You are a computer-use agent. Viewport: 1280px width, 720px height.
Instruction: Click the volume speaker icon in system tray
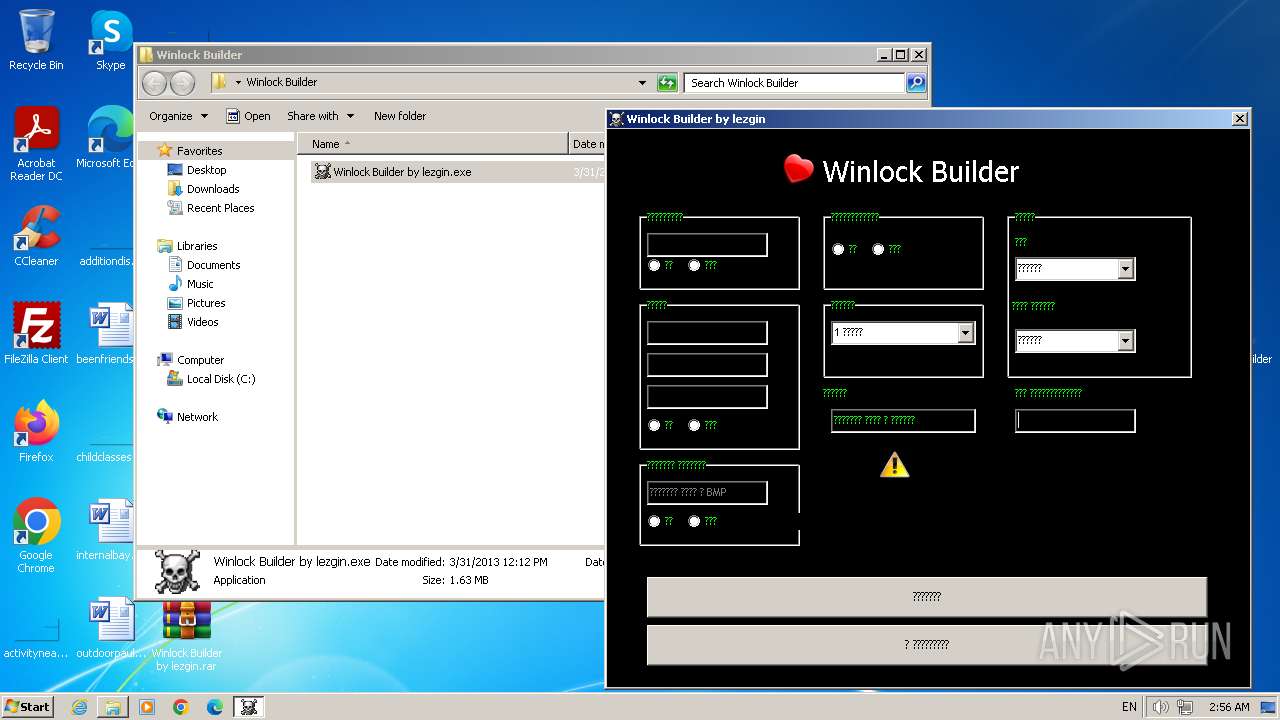tap(1160, 707)
